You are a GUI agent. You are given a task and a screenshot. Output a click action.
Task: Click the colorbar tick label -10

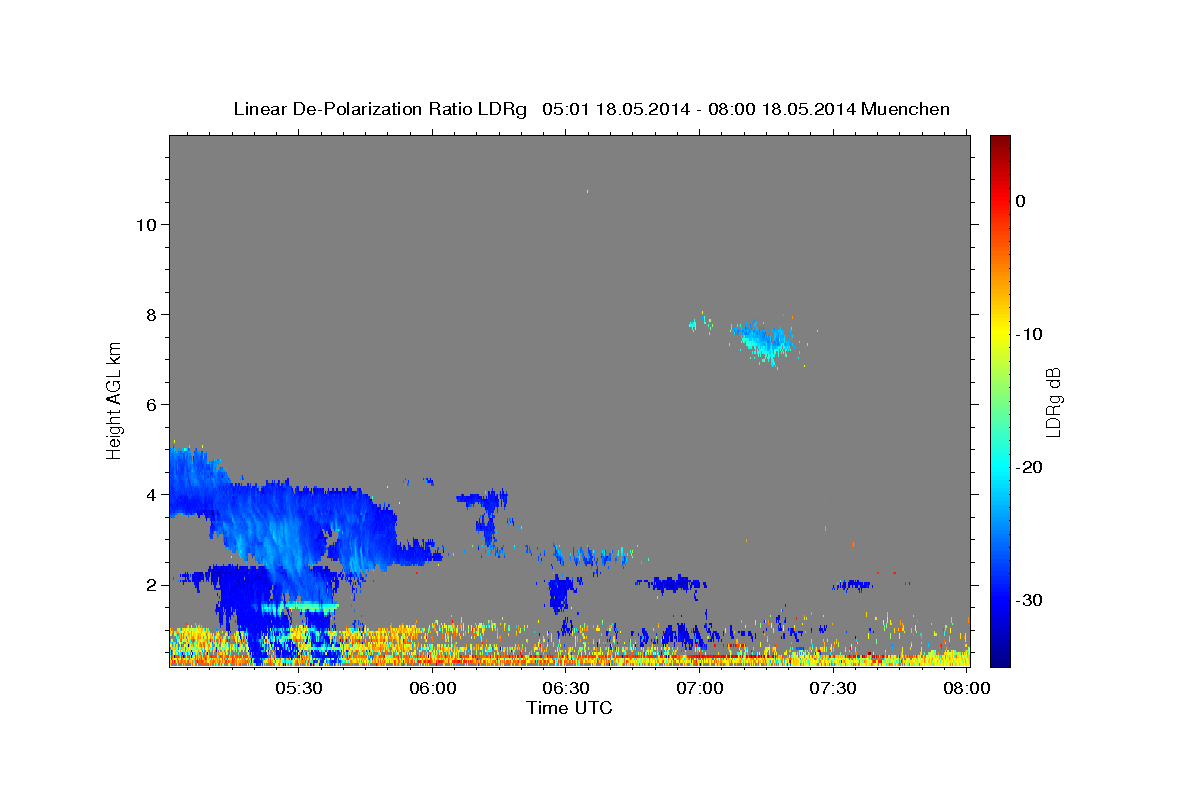click(1031, 334)
